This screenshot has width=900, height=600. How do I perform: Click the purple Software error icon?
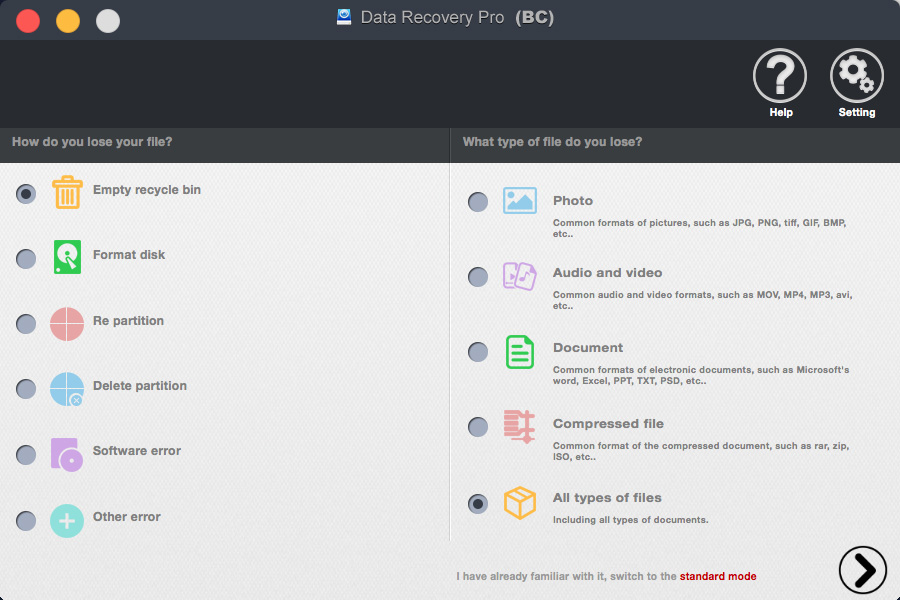67,454
